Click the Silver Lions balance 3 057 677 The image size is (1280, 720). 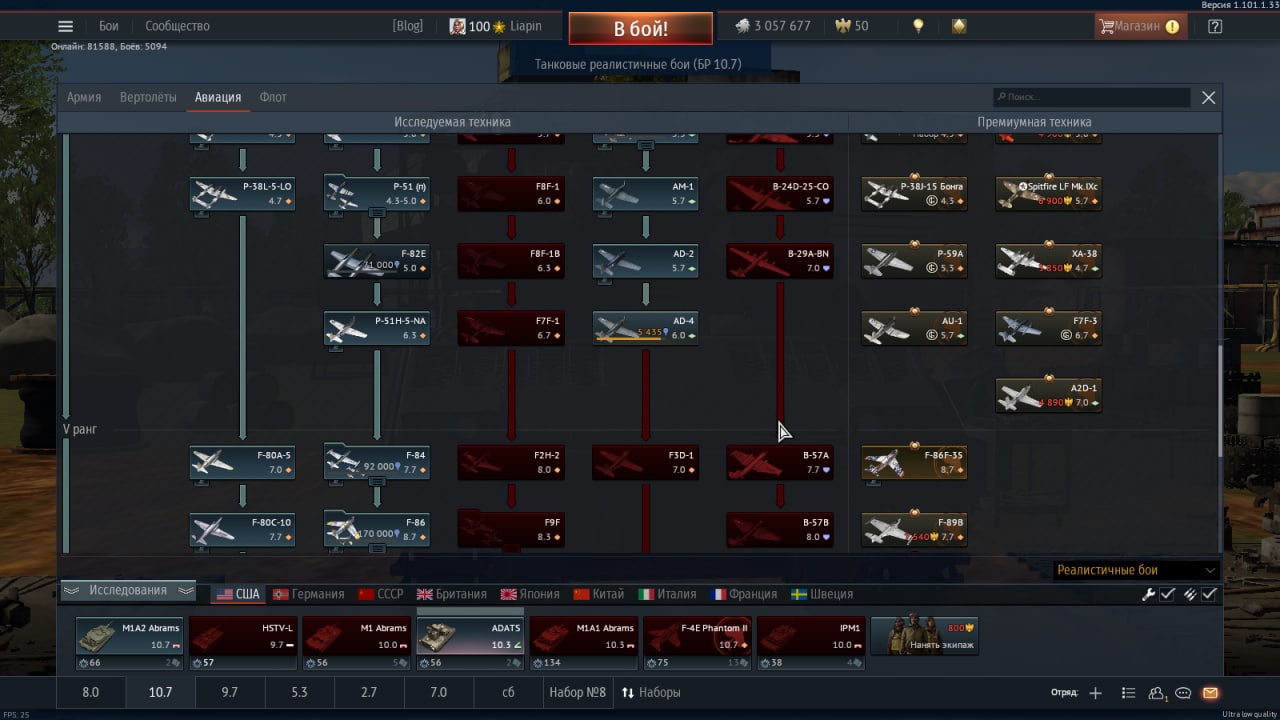tap(773, 26)
